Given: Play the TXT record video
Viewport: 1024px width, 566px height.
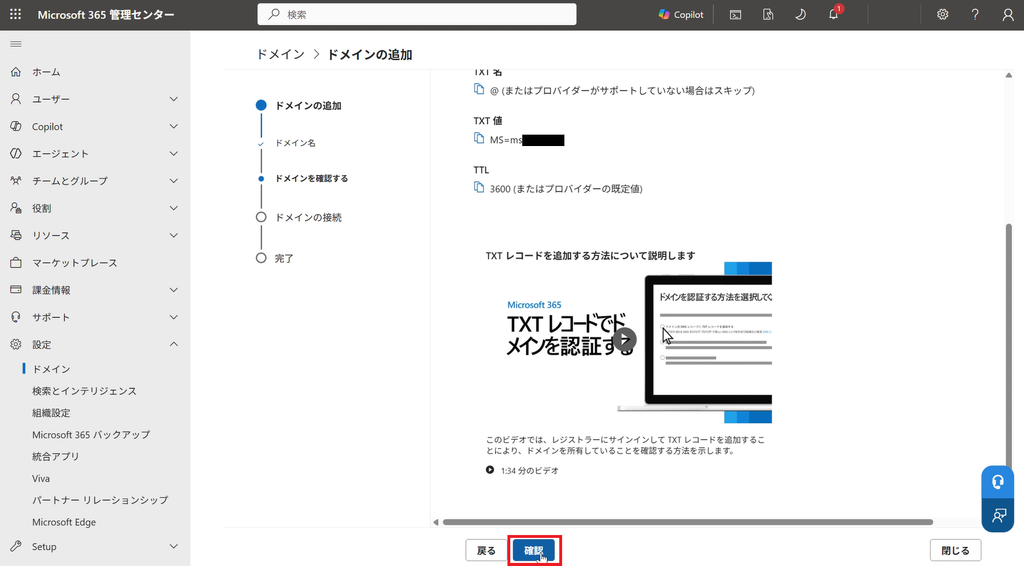Looking at the screenshot, I should (624, 339).
